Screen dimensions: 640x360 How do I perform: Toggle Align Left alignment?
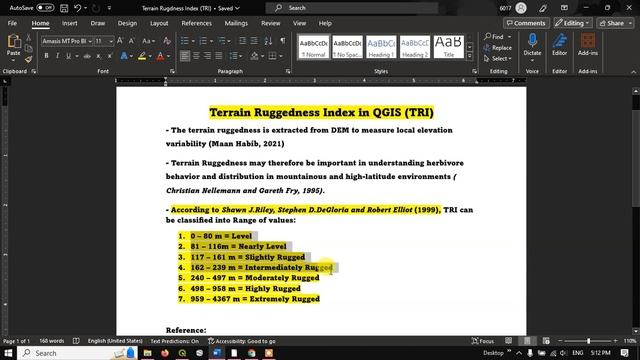[185, 56]
